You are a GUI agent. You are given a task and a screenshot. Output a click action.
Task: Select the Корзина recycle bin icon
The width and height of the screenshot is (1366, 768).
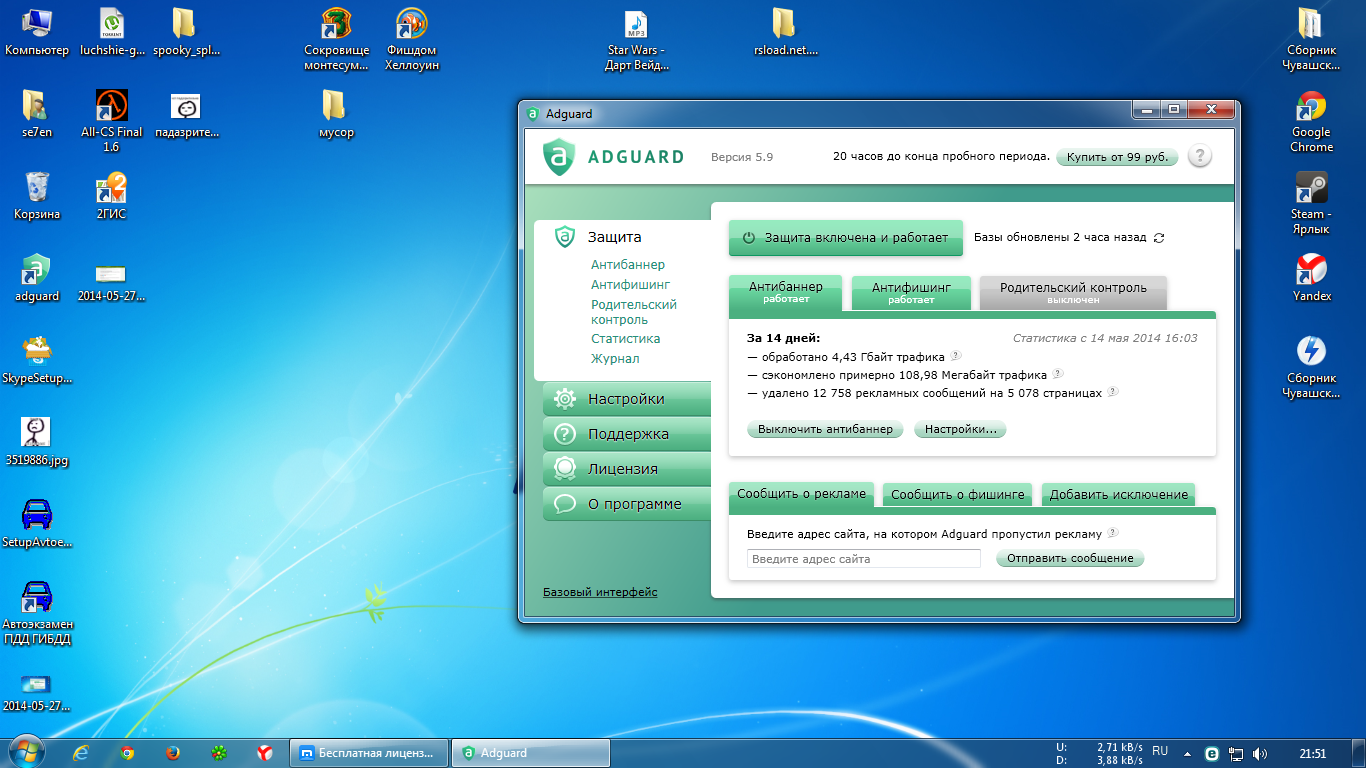pyautogui.click(x=37, y=196)
